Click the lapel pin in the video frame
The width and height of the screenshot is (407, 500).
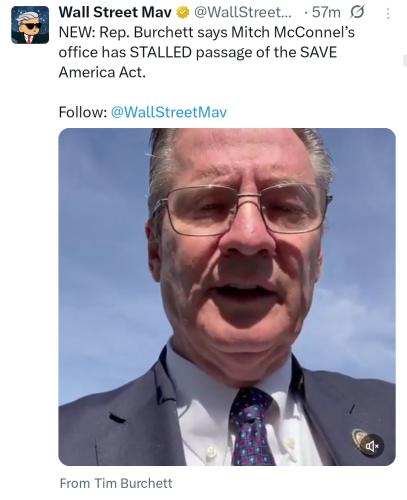[359, 438]
